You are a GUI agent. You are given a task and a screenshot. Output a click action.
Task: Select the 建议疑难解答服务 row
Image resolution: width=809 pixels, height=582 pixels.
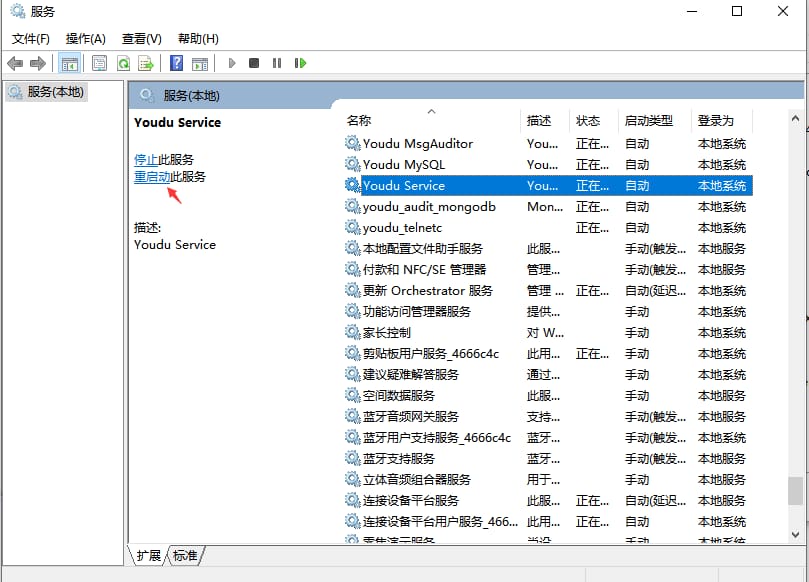548,375
